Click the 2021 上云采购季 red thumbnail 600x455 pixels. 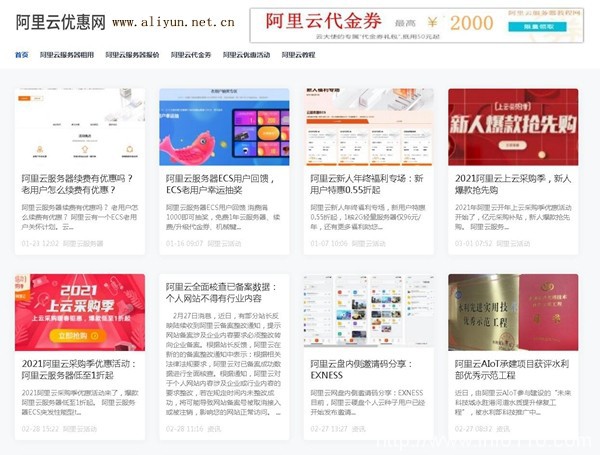pyautogui.click(x=79, y=313)
